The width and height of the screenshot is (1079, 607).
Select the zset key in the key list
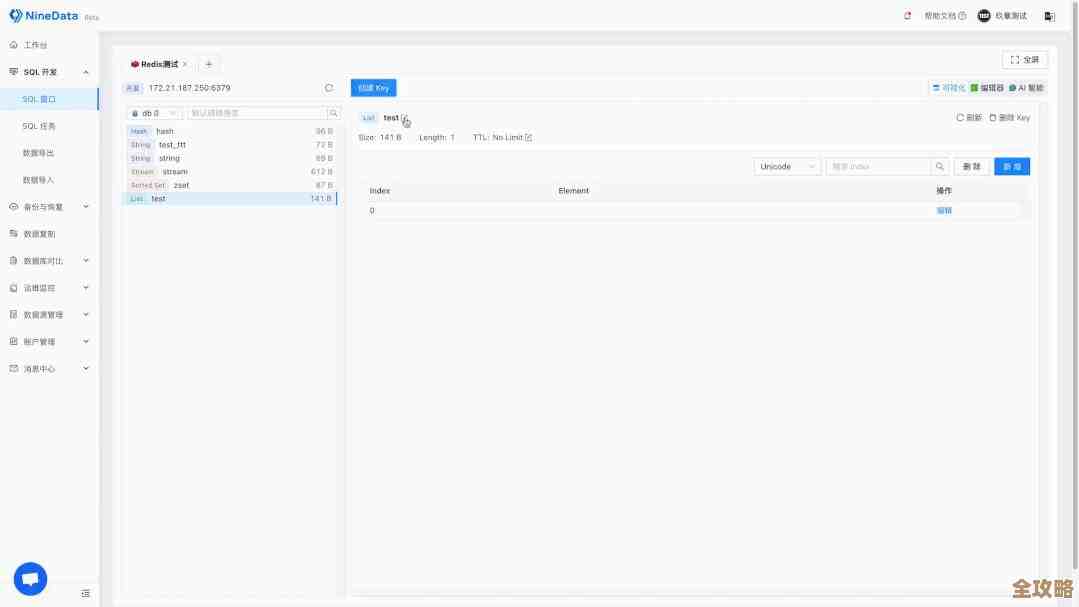pos(181,185)
